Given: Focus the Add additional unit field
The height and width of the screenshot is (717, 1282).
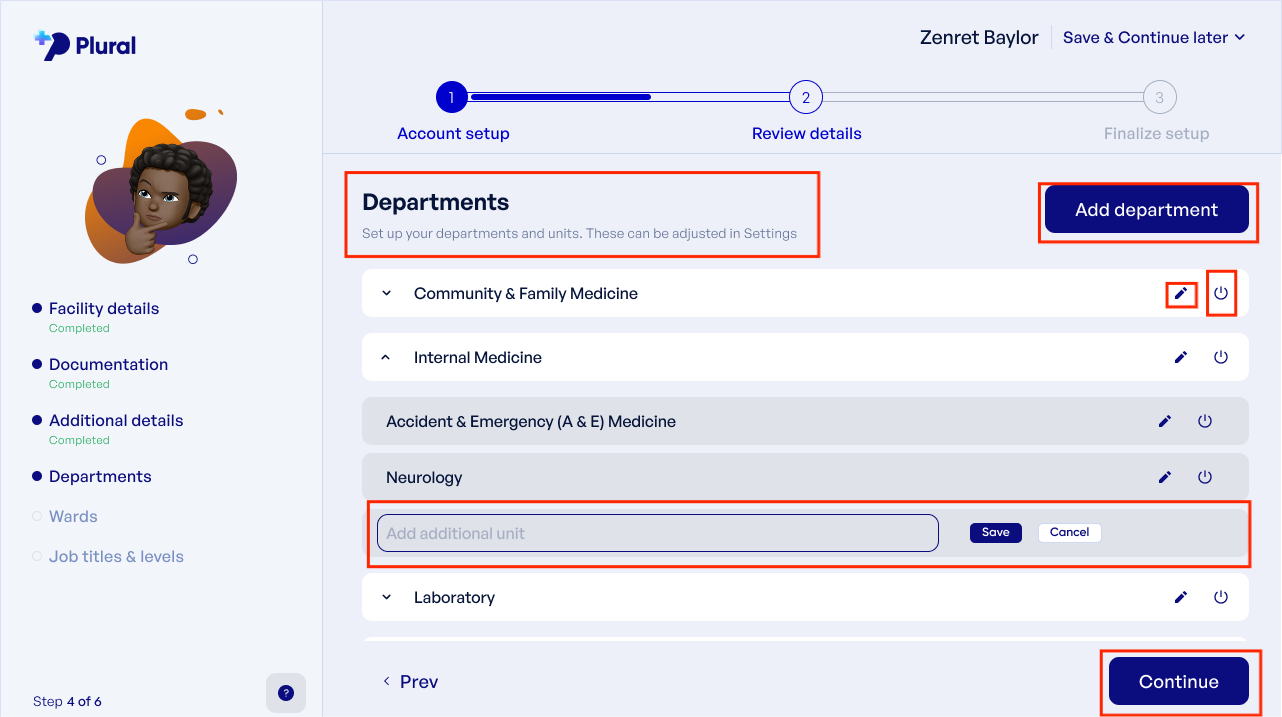Looking at the screenshot, I should coord(658,533).
